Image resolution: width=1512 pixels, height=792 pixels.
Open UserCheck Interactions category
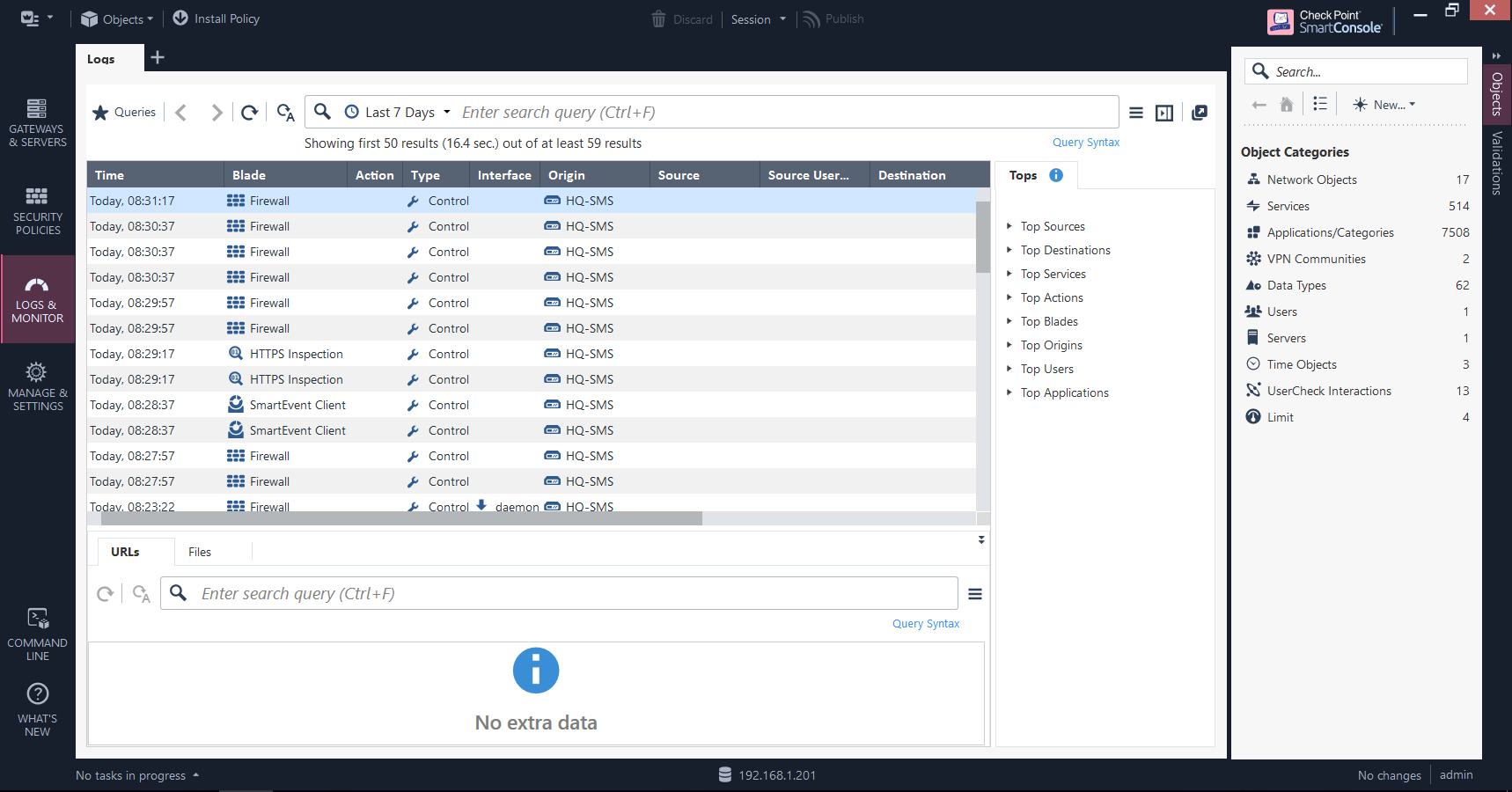[1357, 391]
